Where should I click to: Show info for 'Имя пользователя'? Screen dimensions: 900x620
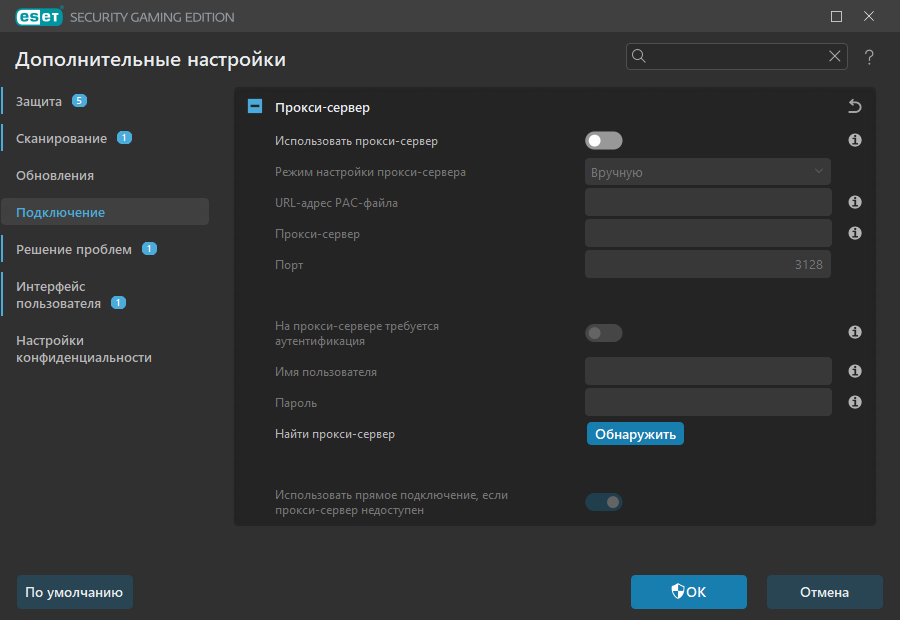[x=855, y=371]
